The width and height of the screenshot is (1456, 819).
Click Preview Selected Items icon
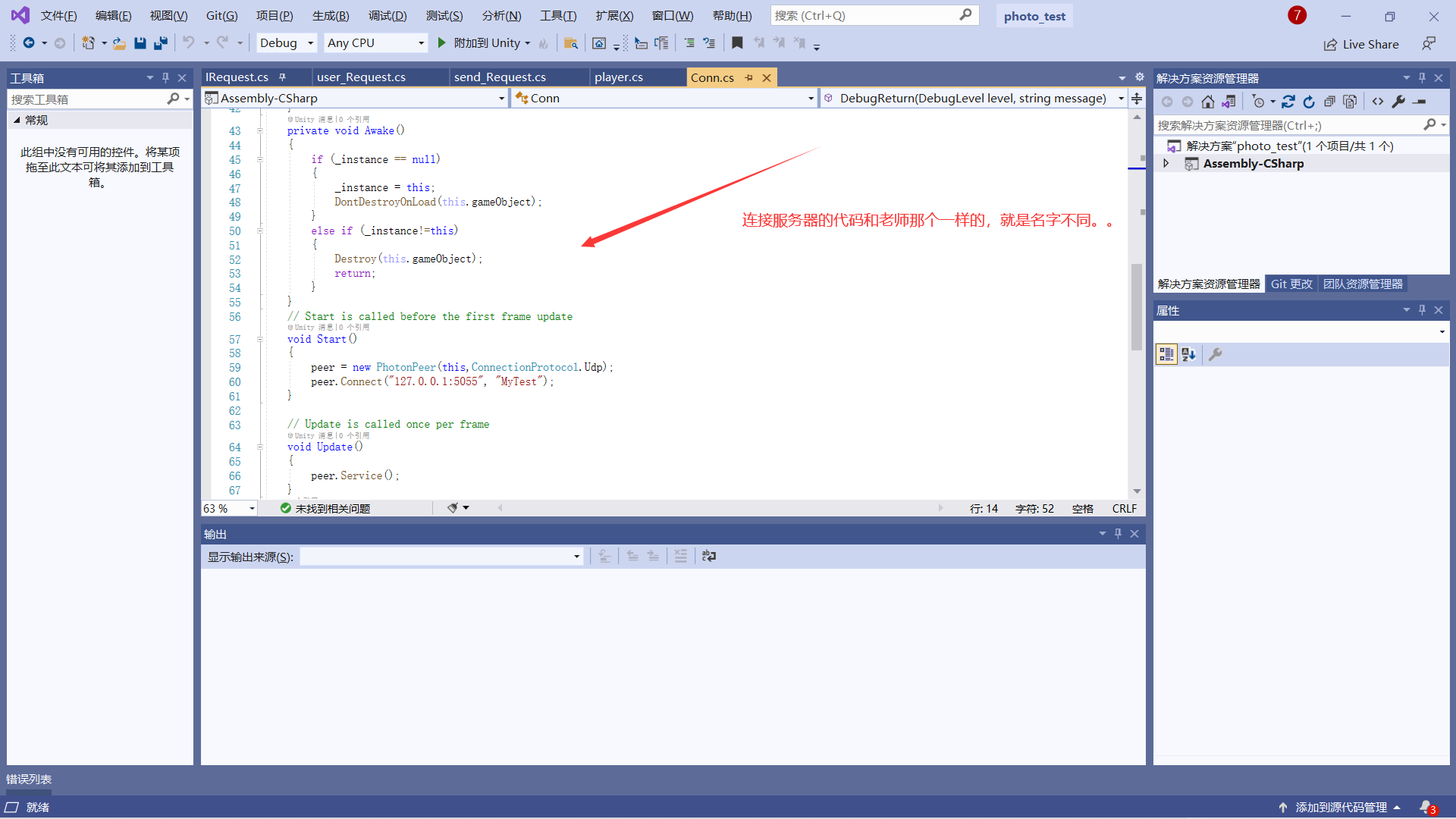pos(1420,102)
